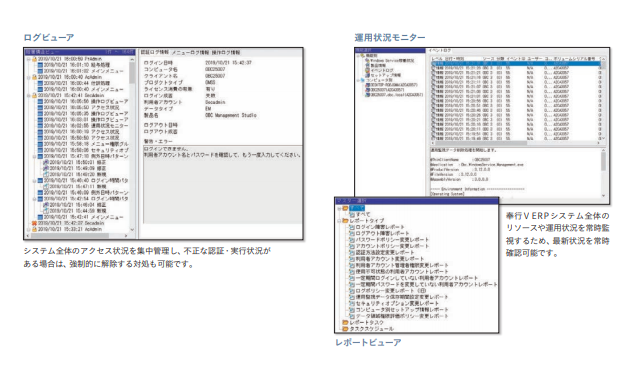Click the event list horizontal scrollbar

516,143
